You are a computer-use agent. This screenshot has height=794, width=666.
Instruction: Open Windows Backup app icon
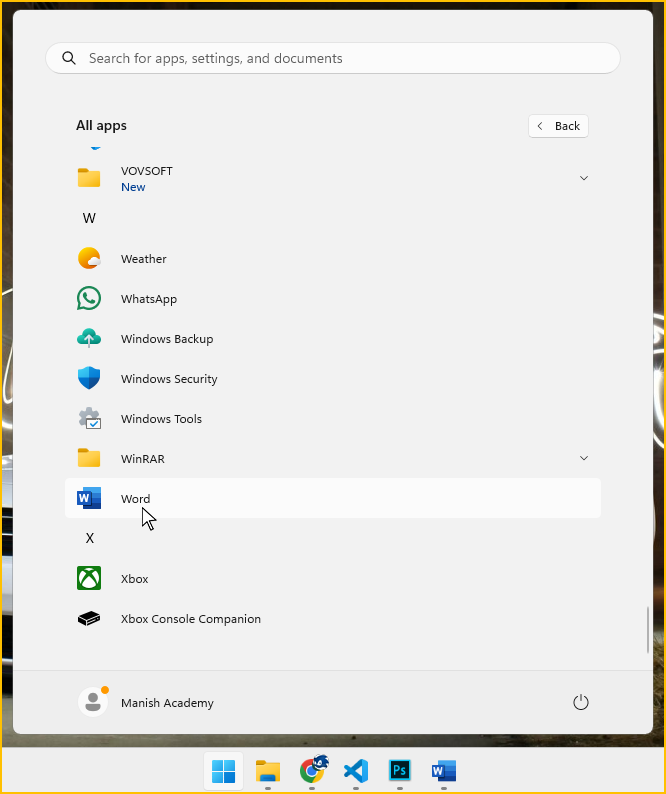click(89, 339)
